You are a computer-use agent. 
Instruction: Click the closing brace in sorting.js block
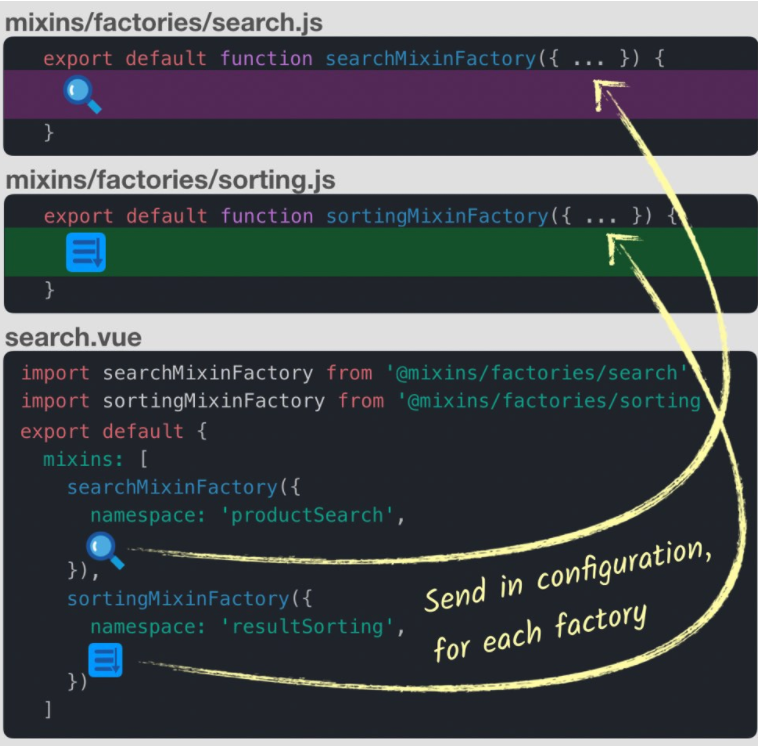coord(49,290)
